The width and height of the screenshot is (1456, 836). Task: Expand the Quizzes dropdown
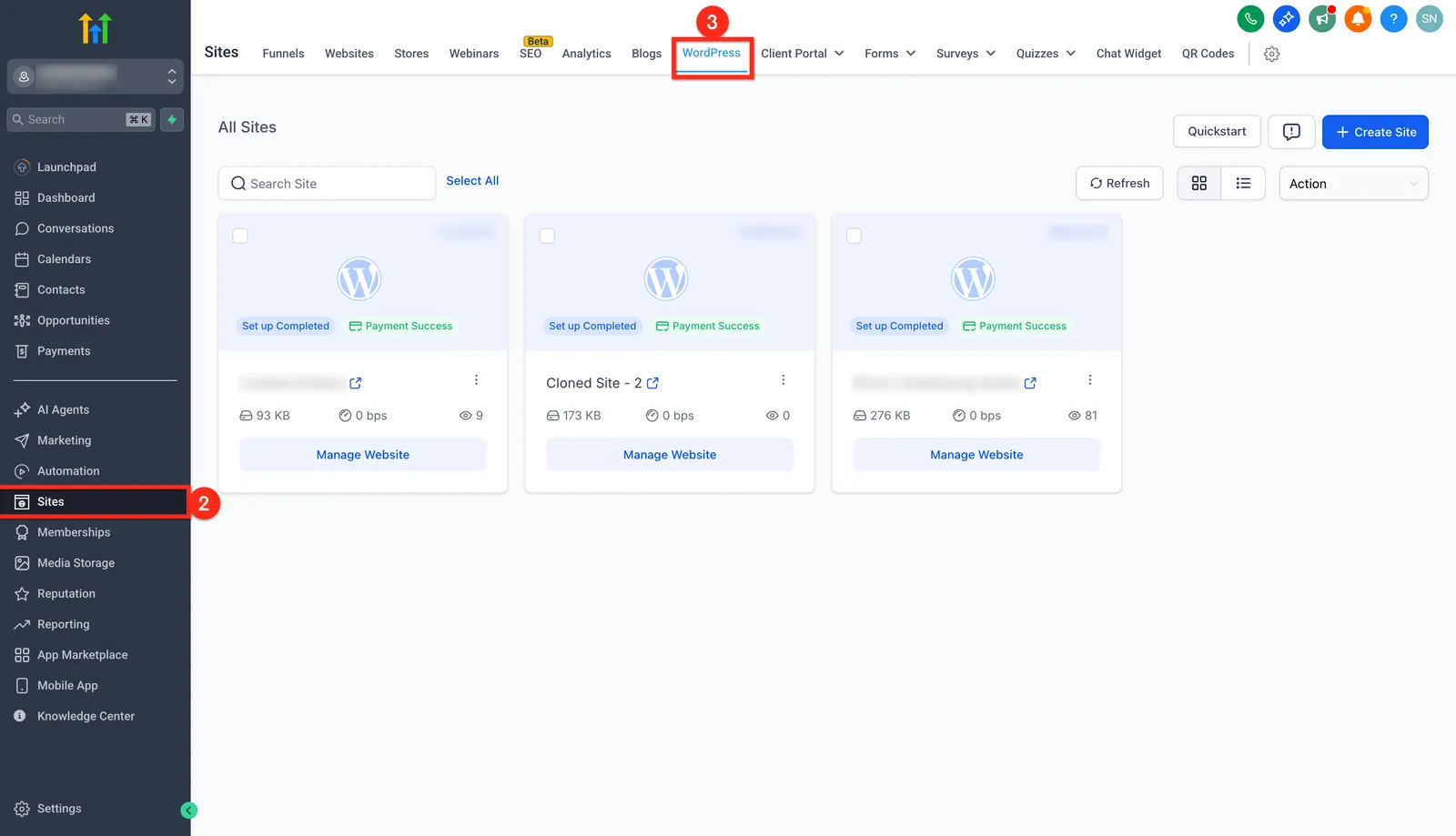coord(1046,54)
